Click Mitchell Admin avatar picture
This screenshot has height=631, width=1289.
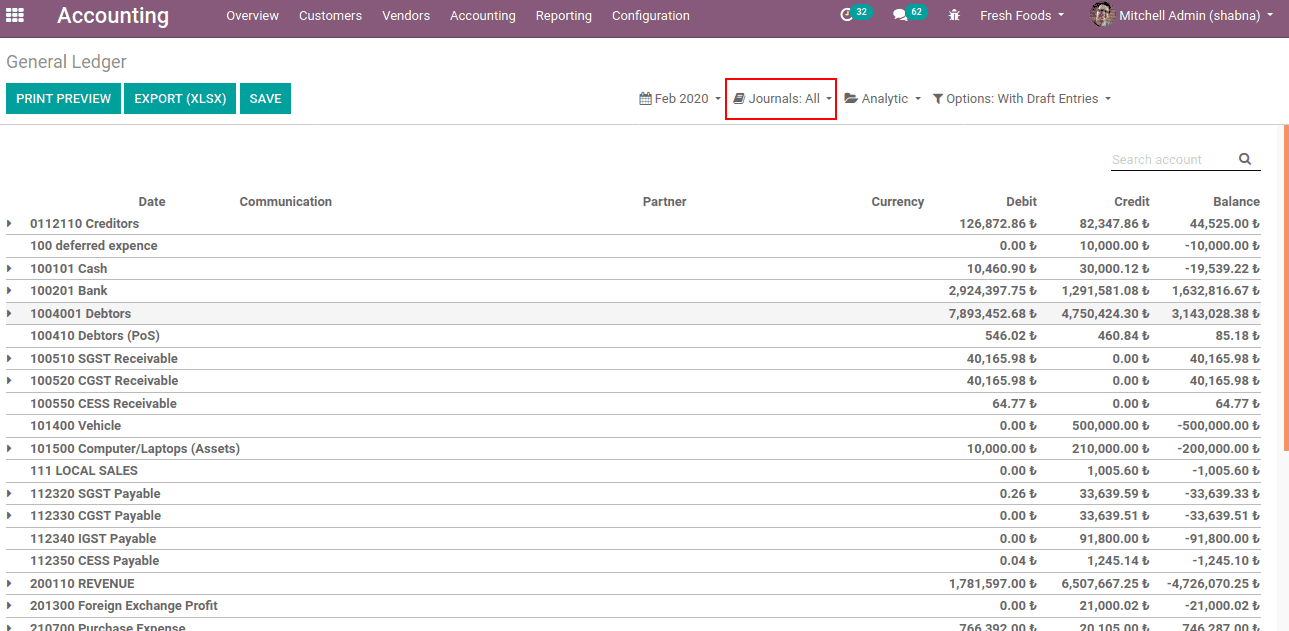[x=1102, y=15]
